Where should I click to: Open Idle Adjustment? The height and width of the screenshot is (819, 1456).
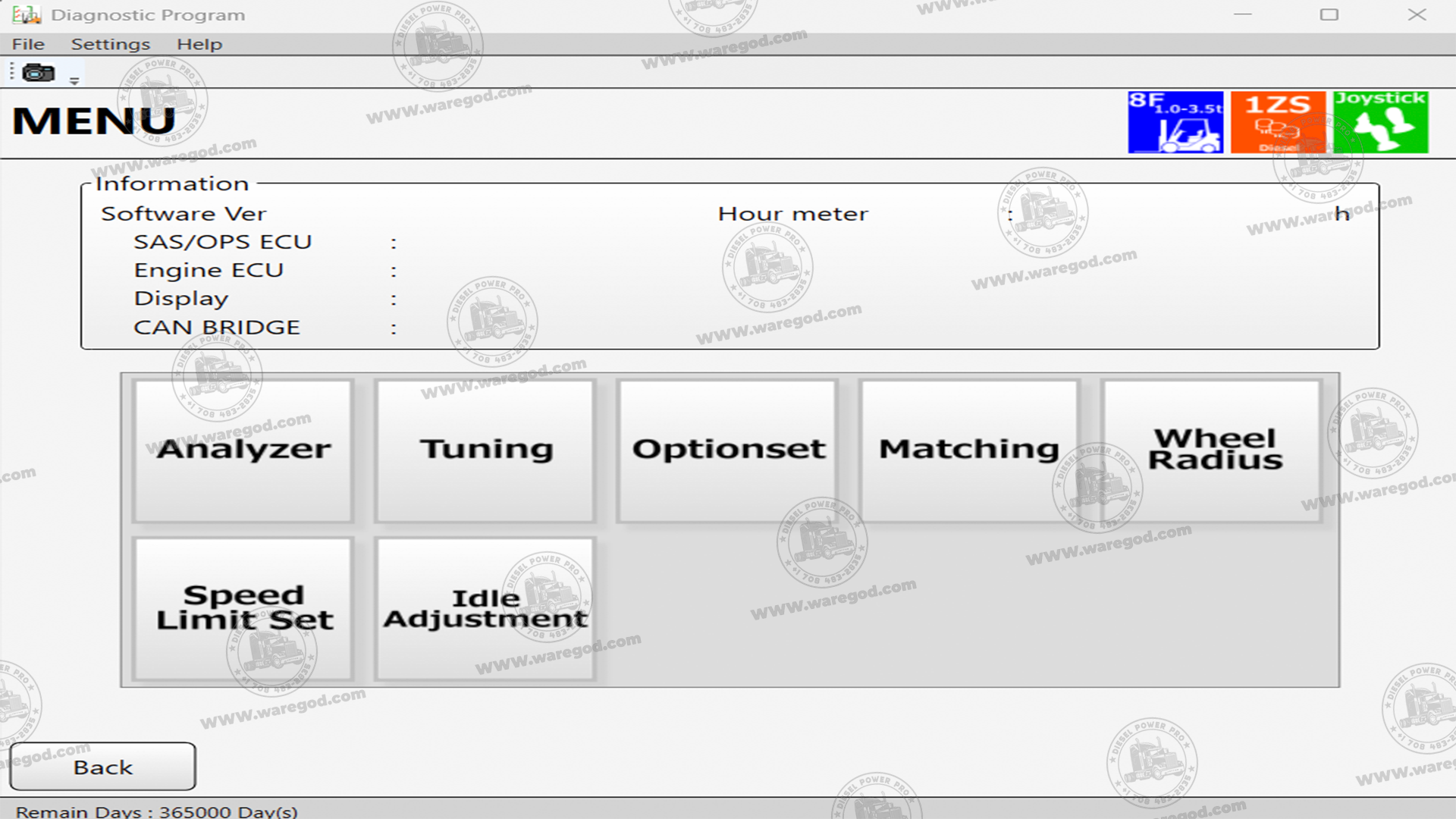(485, 608)
